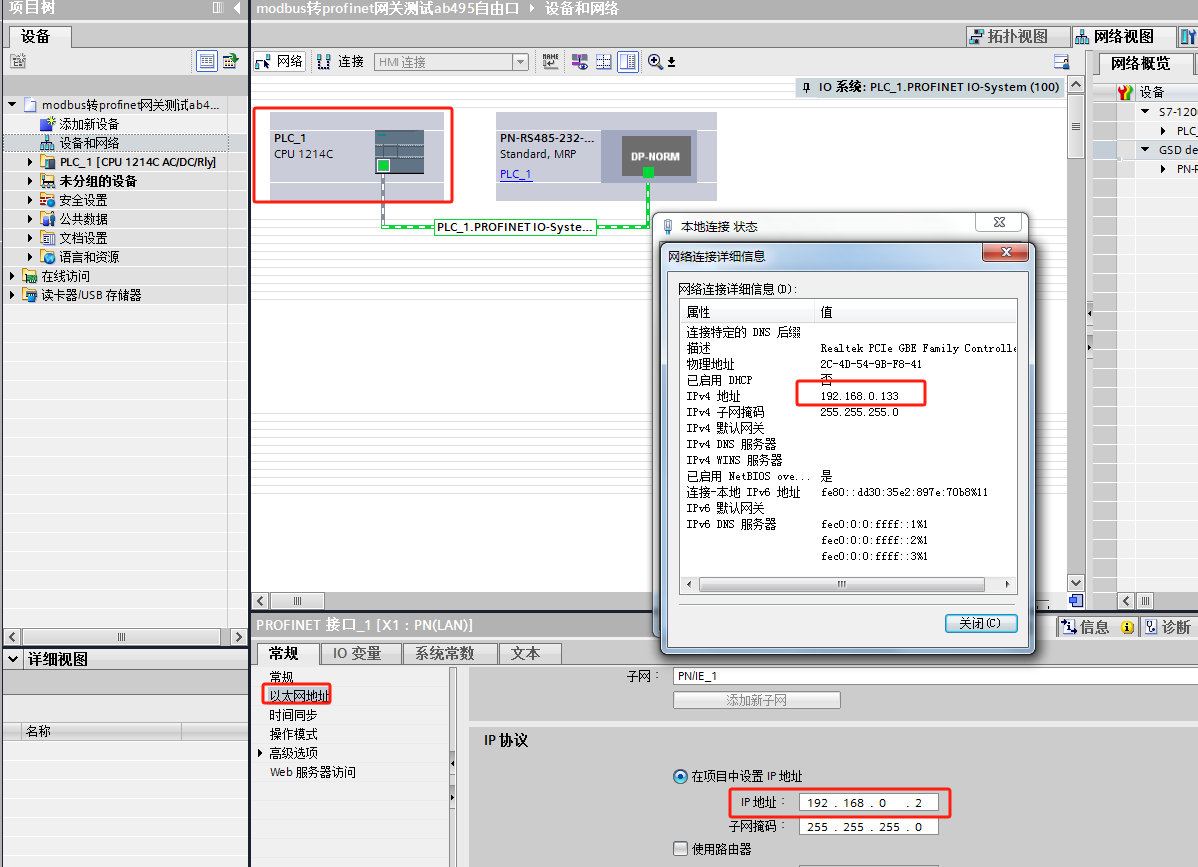
Task: Click the details list horizontal scrollbar right arrow
Action: (x=1007, y=584)
